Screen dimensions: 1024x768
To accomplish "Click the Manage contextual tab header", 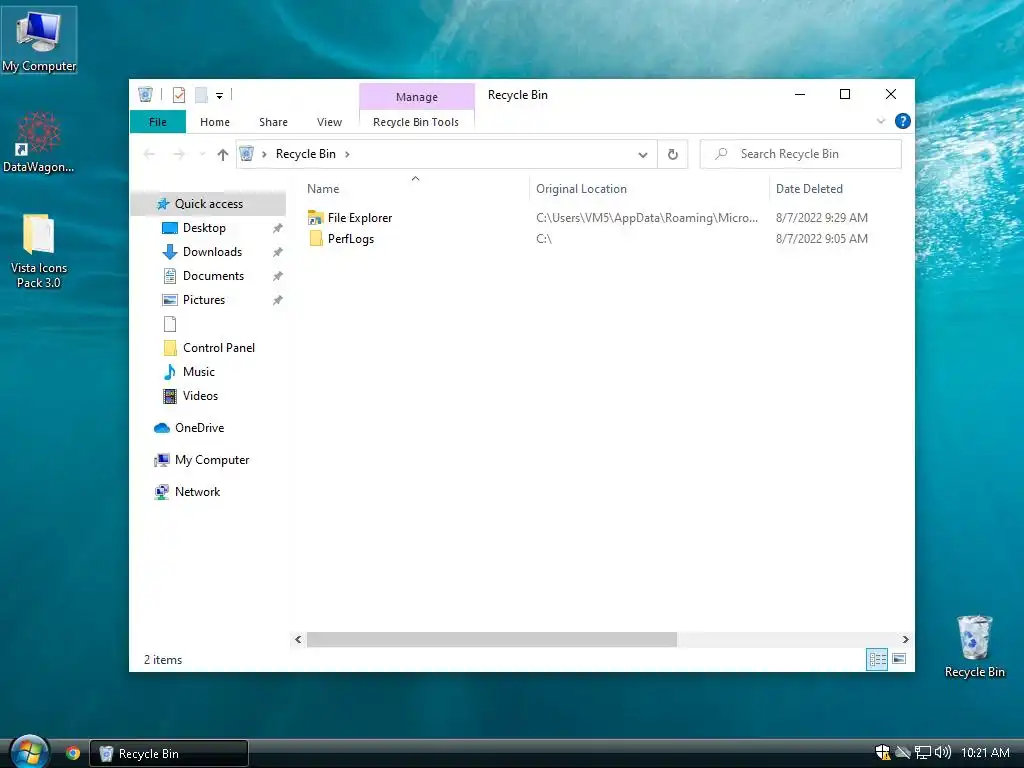I will pos(417,97).
